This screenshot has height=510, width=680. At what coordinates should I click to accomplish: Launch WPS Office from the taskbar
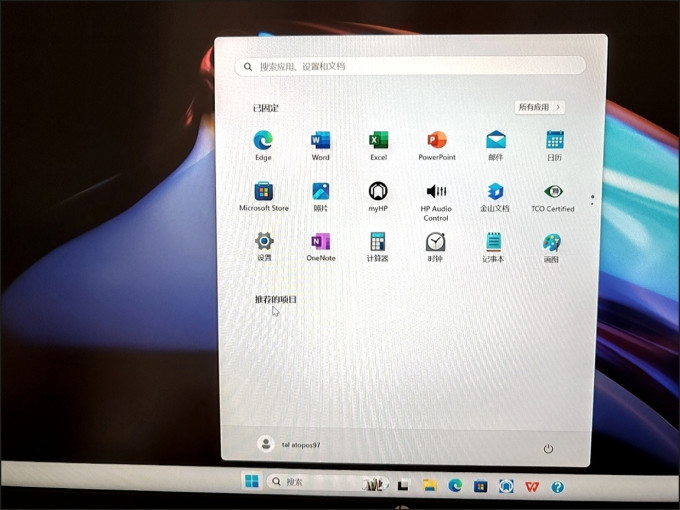tap(532, 487)
